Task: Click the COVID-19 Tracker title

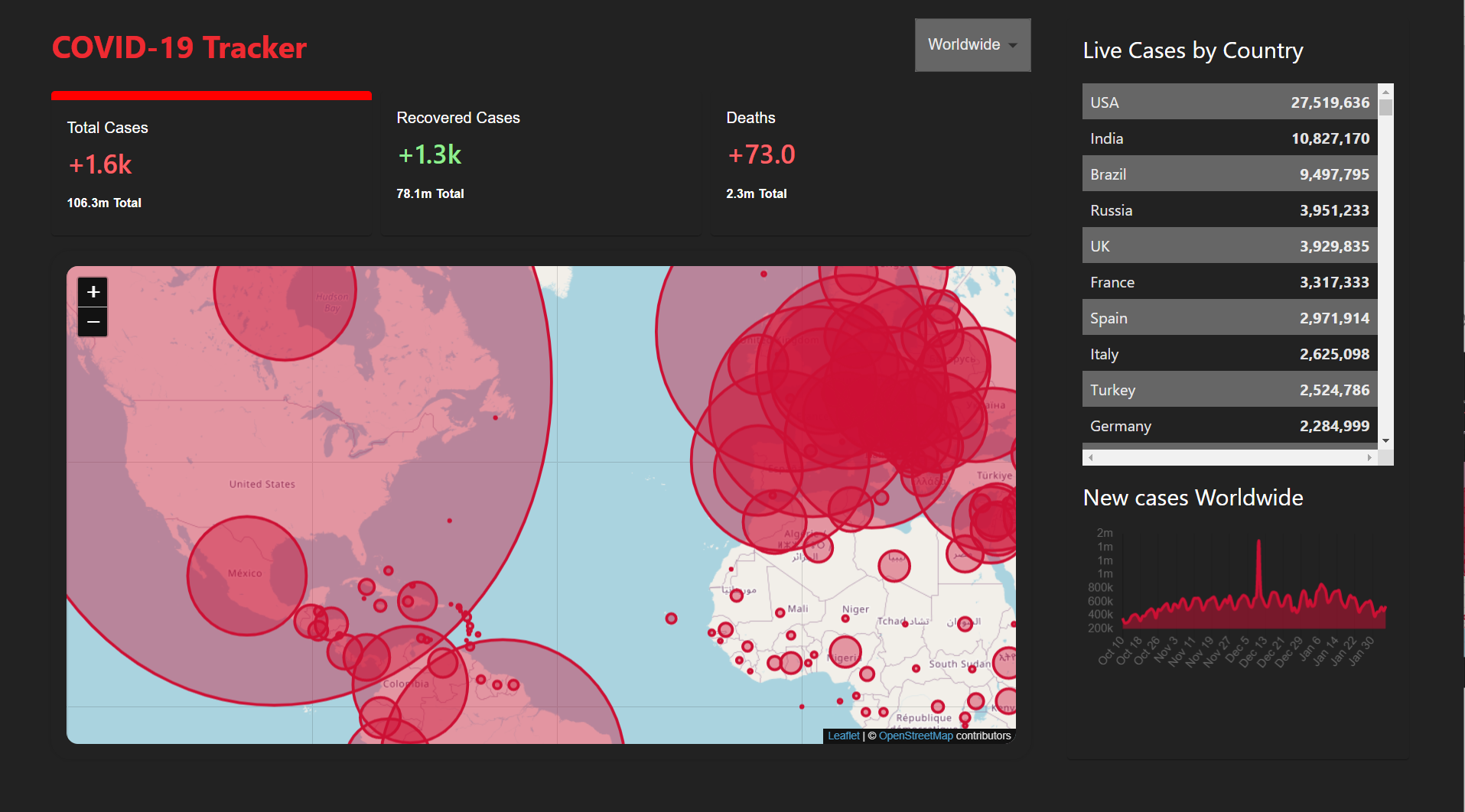Action: point(179,47)
